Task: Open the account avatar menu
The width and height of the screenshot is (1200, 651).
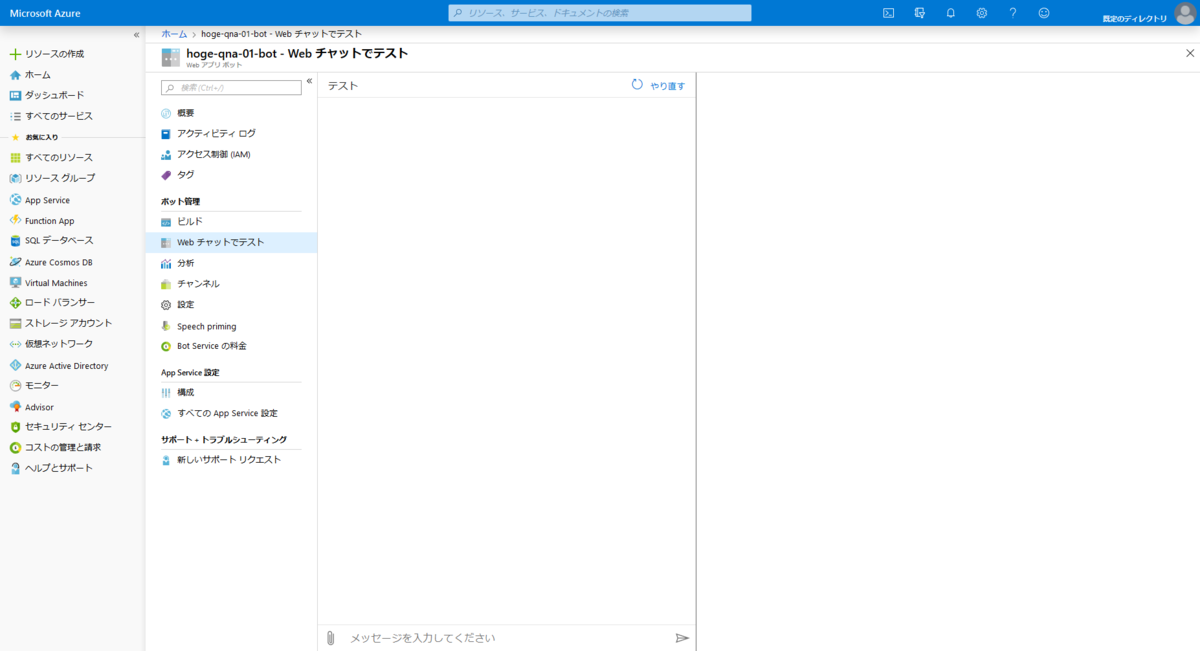Action: click(1184, 13)
